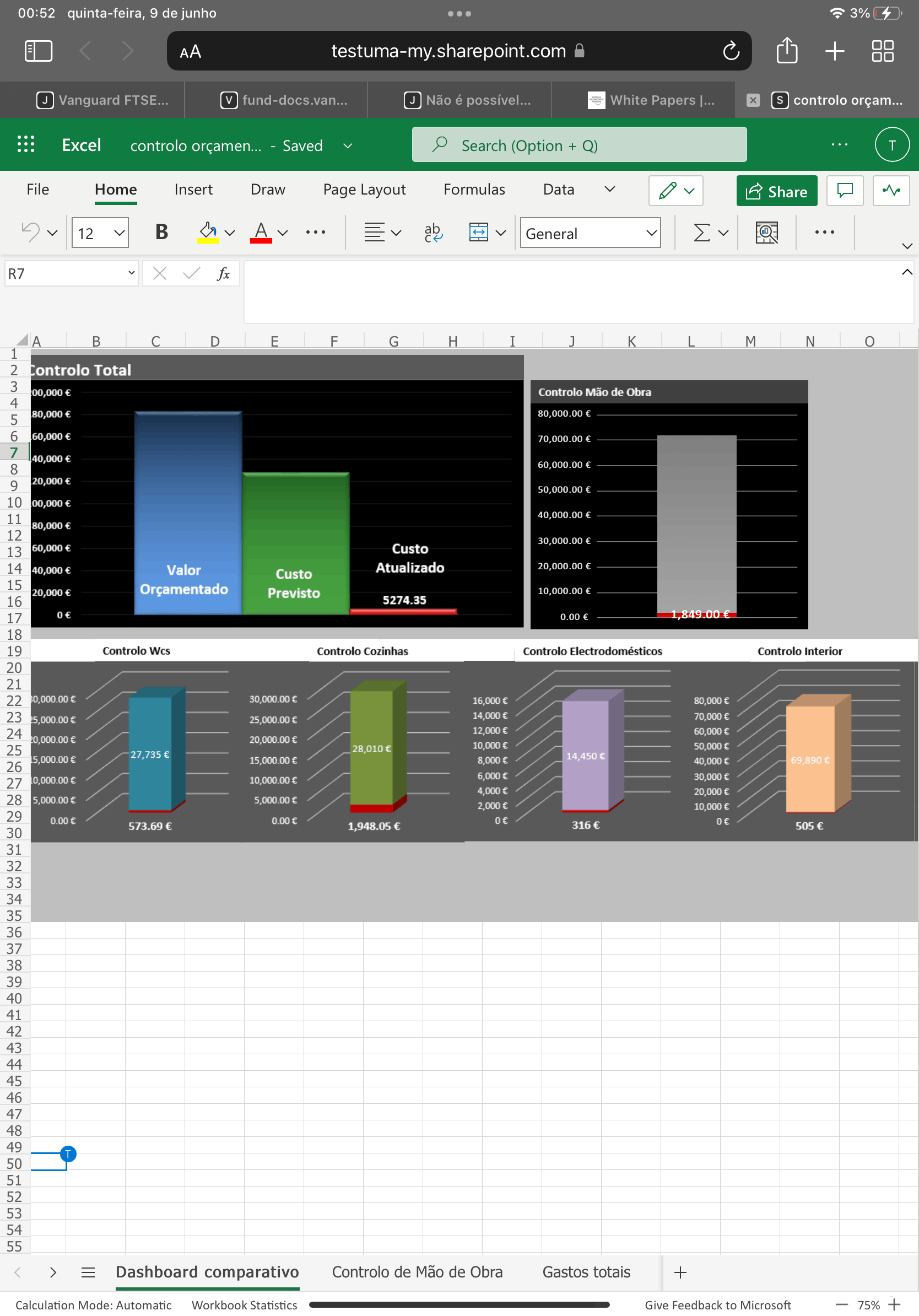The image size is (919, 1316).
Task: Click Calculation Mode: Automatic status
Action: click(x=94, y=1304)
